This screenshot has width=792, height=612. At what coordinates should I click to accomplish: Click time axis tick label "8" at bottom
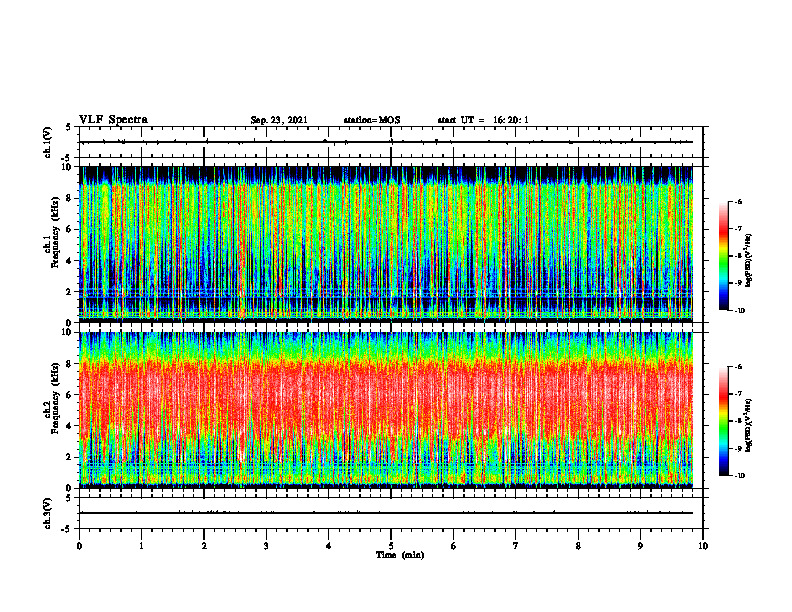(578, 546)
